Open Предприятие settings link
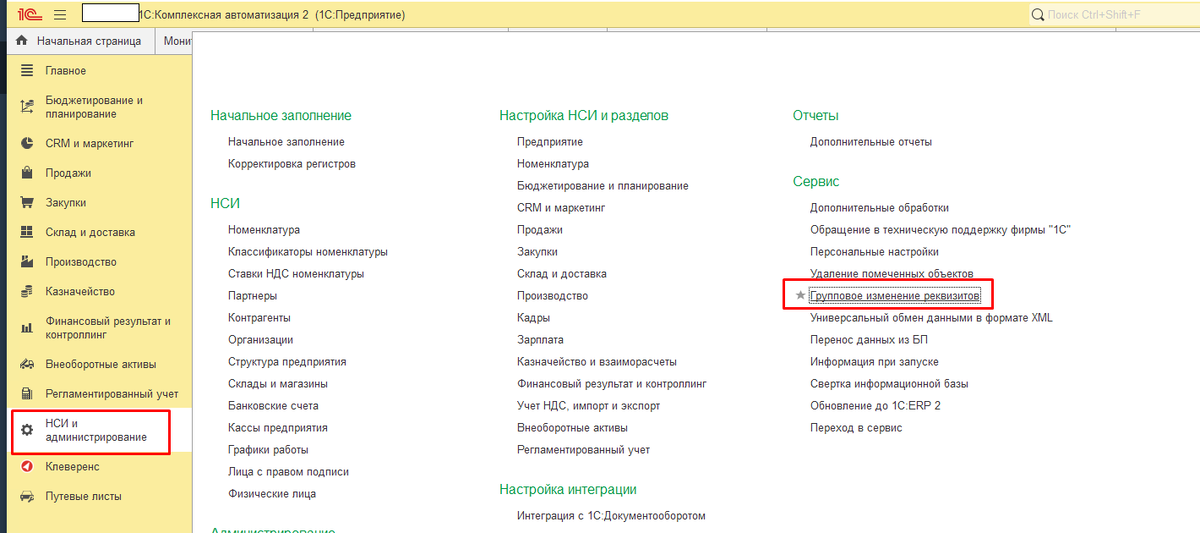 point(551,142)
